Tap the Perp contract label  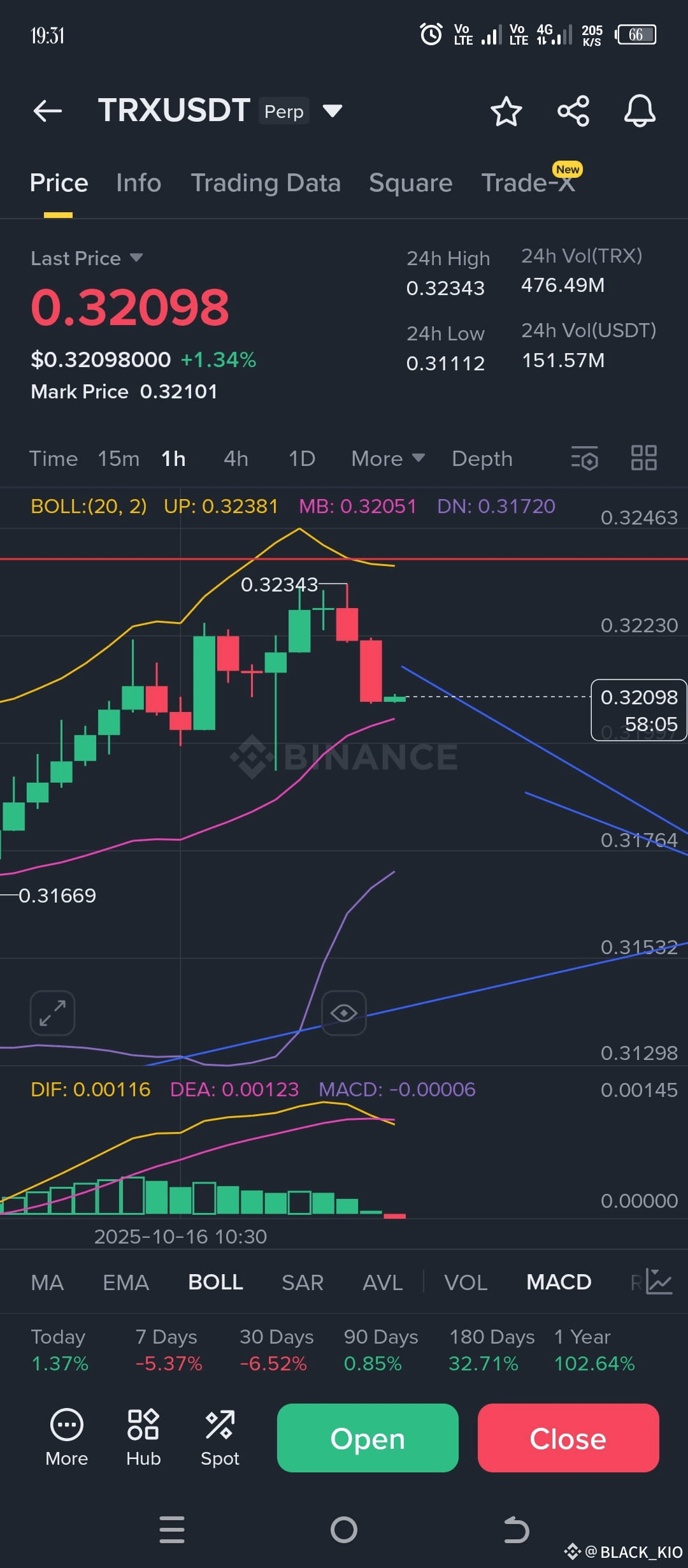pyautogui.click(x=284, y=111)
